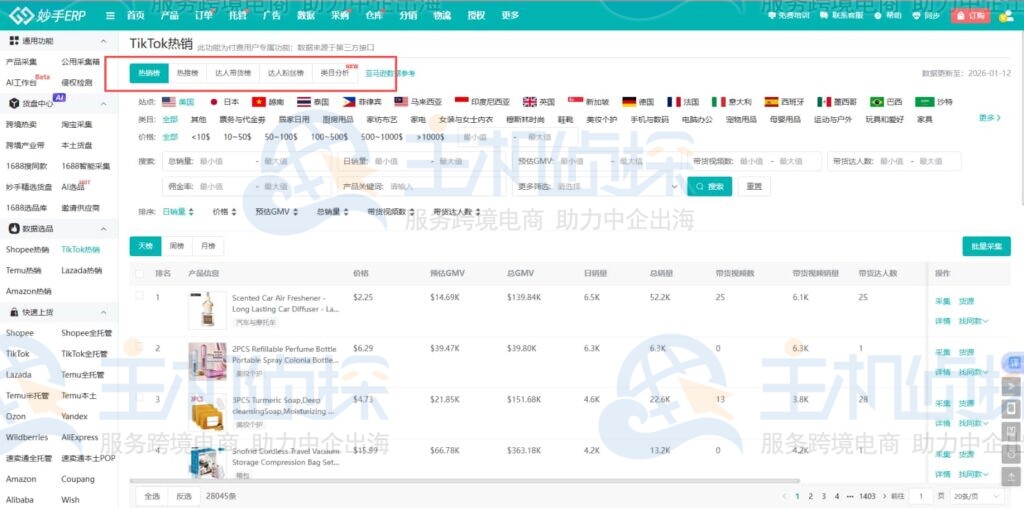Switch to the 周榜 tab
The image size is (1024, 508).
point(177,245)
